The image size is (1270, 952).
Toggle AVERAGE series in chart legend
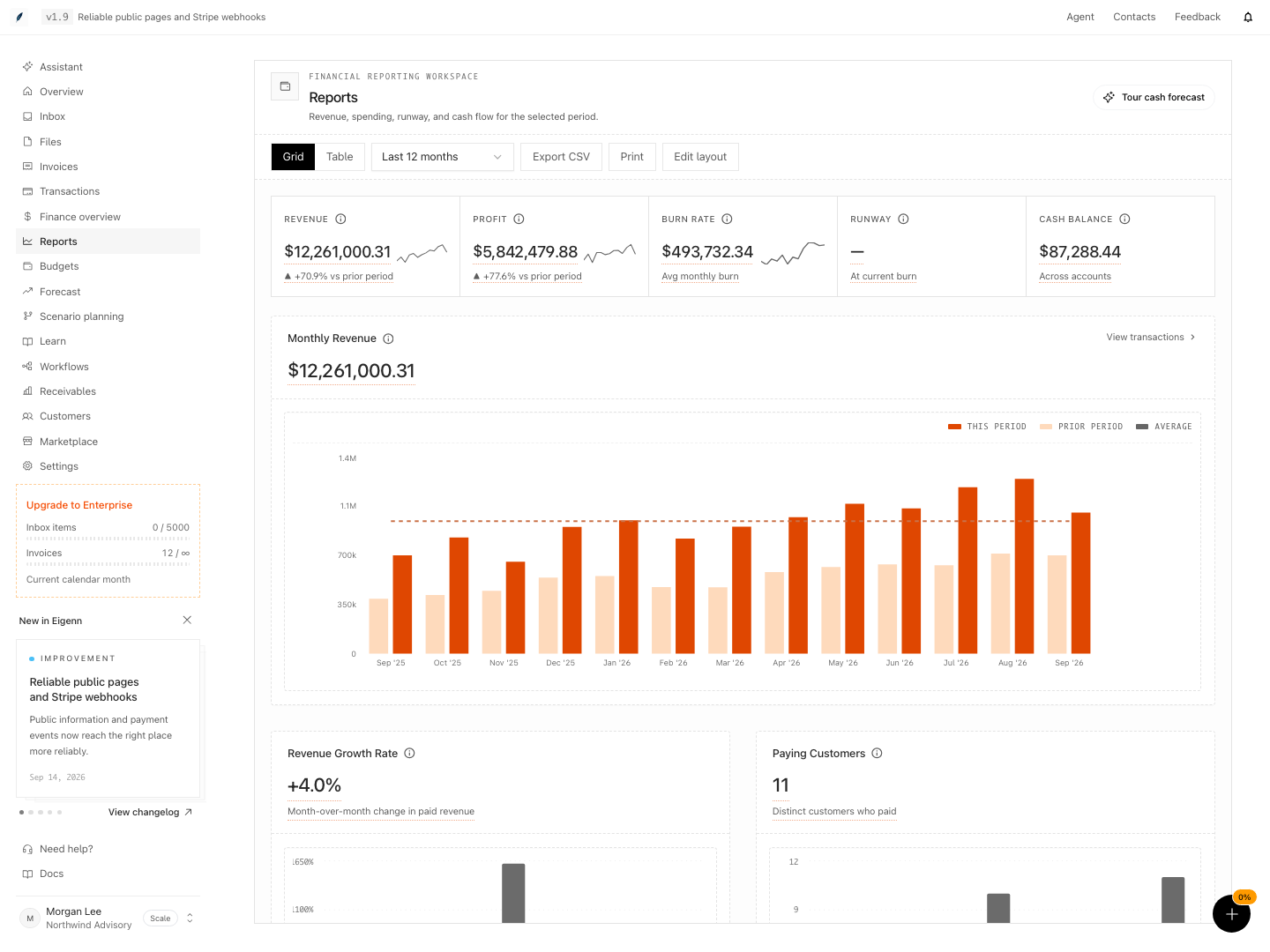pos(1164,427)
